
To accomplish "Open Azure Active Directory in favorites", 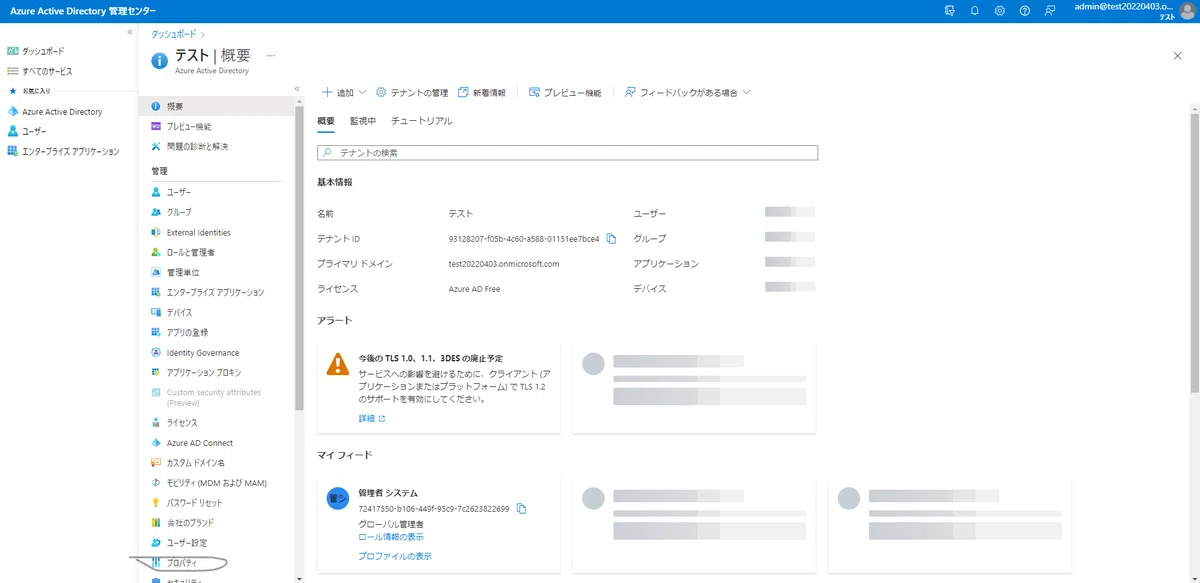I will 64,112.
